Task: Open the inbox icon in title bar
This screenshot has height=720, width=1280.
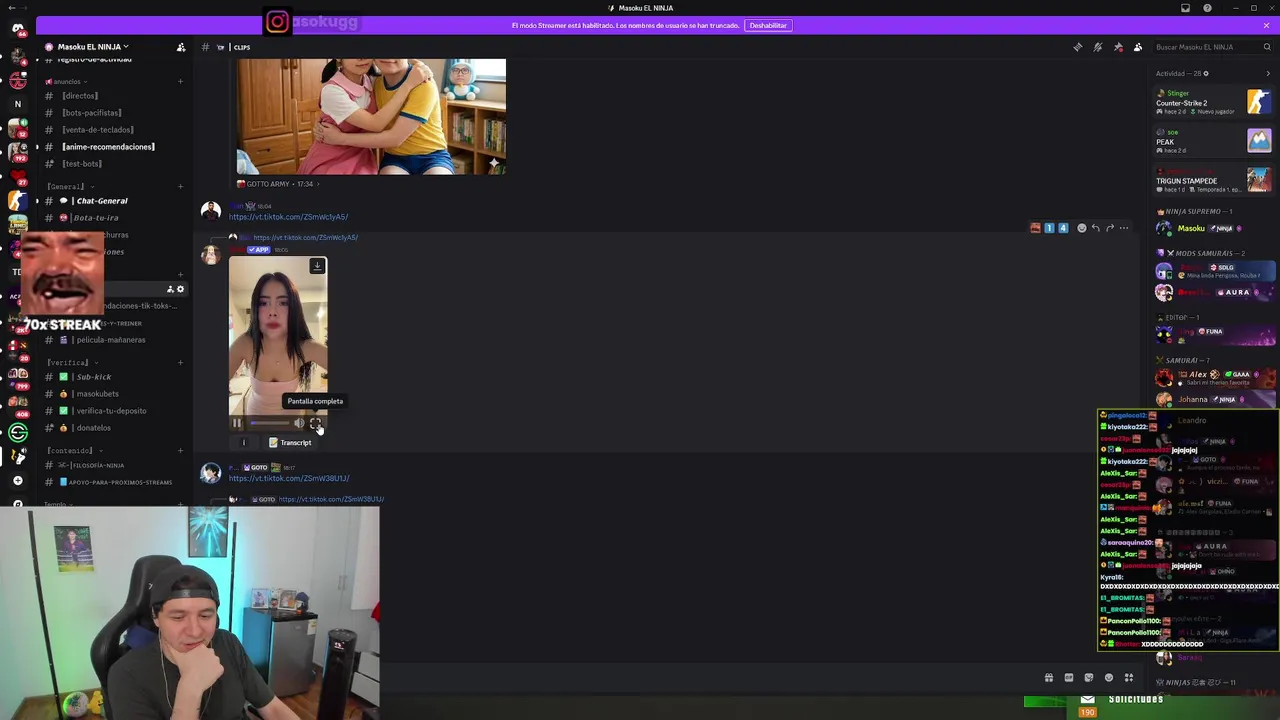Action: click(x=1185, y=8)
